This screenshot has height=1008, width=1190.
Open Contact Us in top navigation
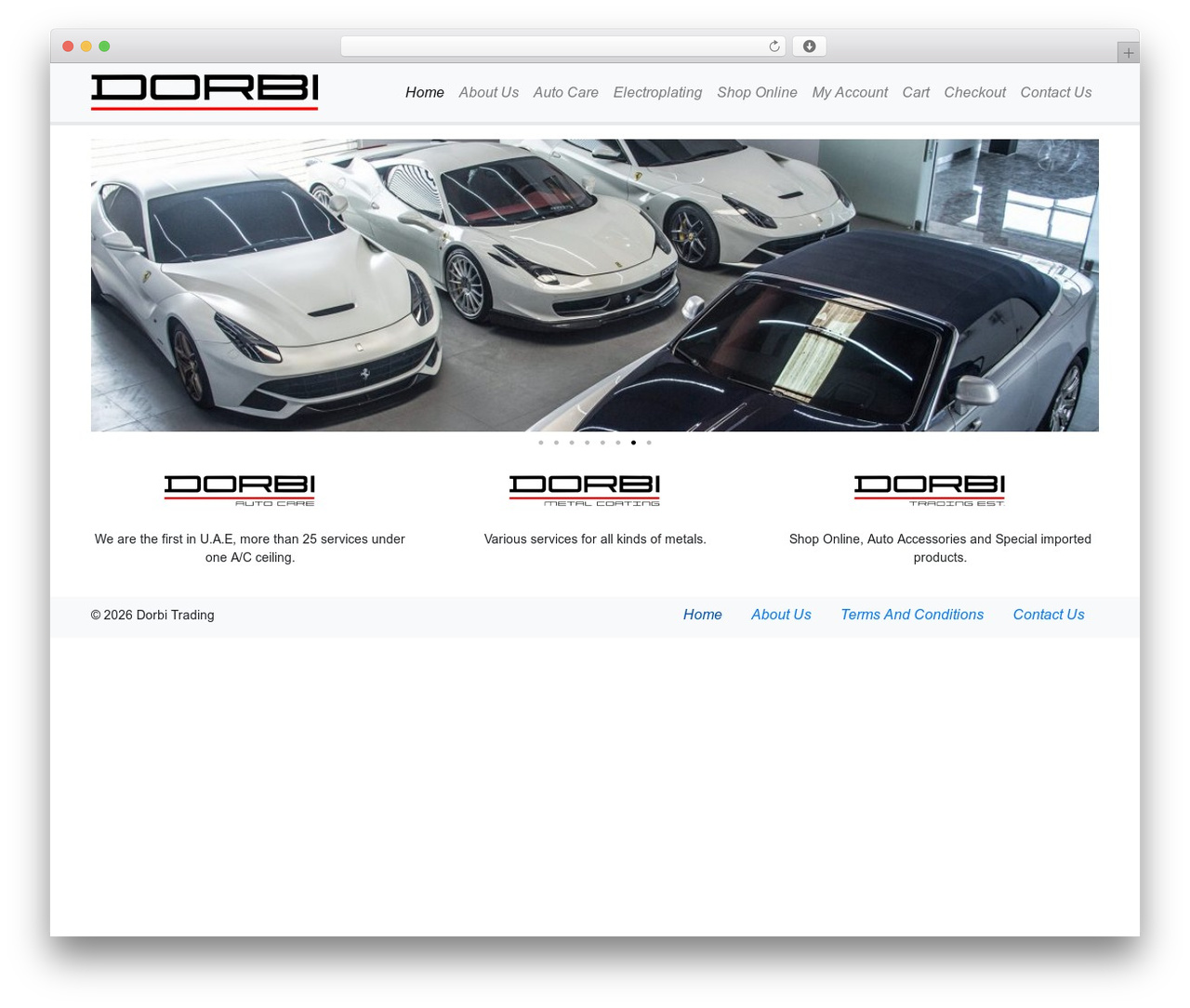point(1056,92)
